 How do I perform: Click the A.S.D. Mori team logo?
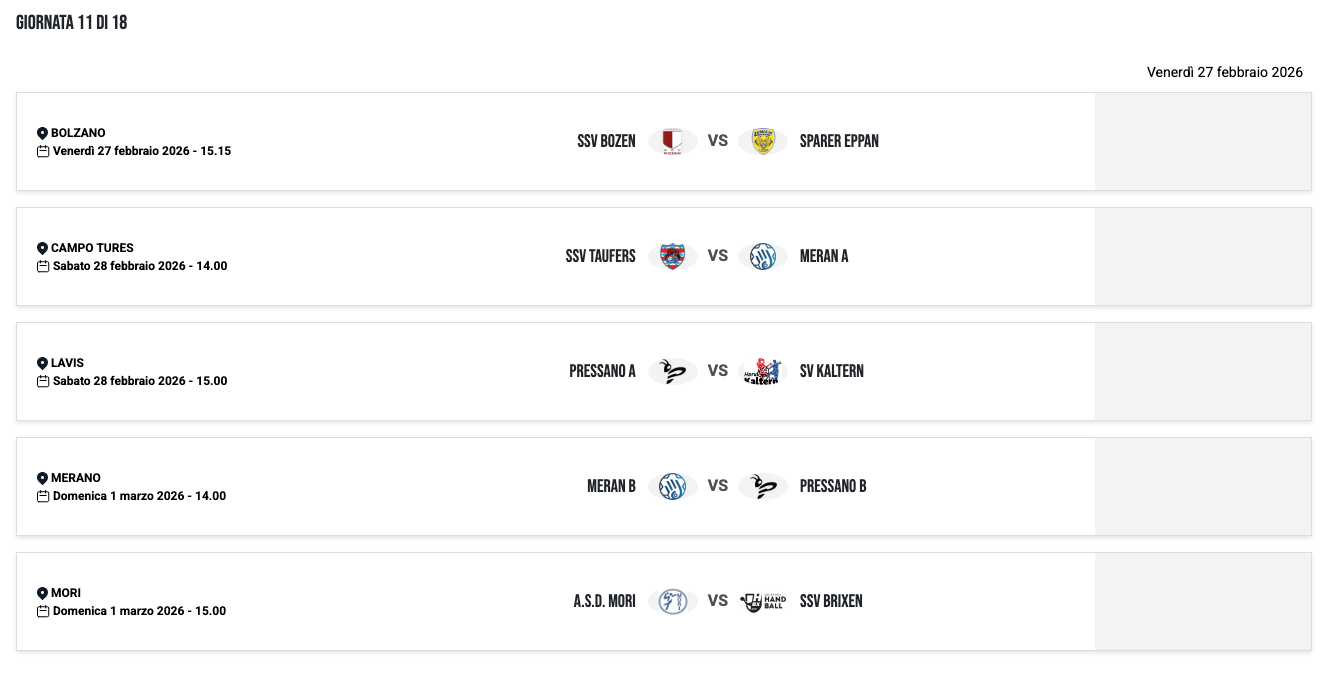pyautogui.click(x=672, y=601)
